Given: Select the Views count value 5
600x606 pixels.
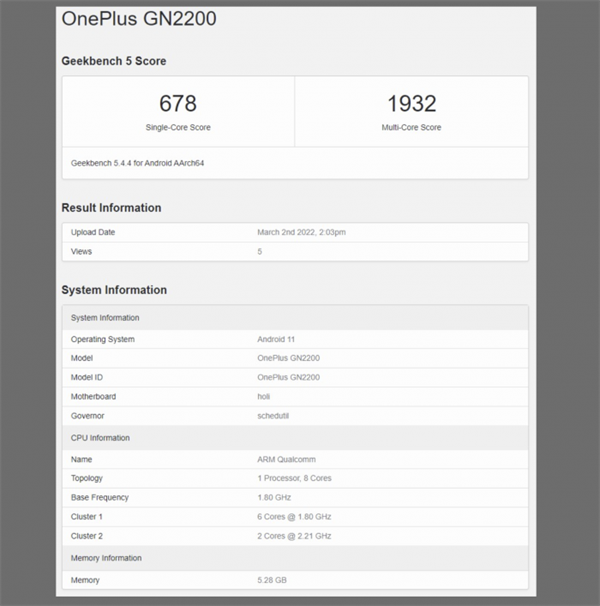Looking at the screenshot, I should pos(260,252).
